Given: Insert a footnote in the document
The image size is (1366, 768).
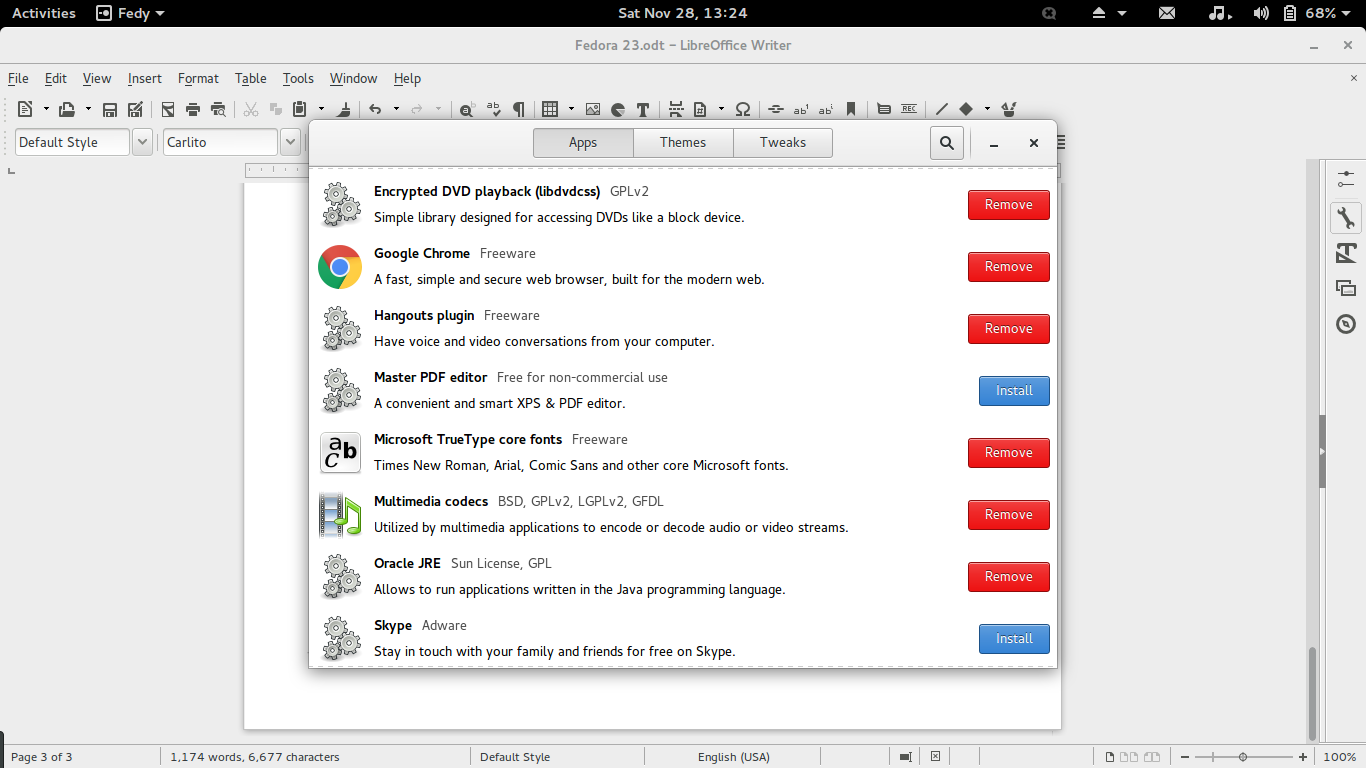Looking at the screenshot, I should click(801, 109).
